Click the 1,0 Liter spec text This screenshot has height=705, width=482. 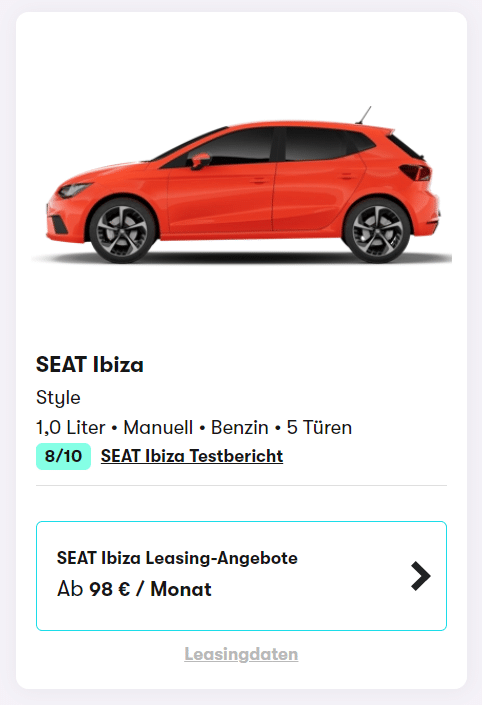coord(71,428)
